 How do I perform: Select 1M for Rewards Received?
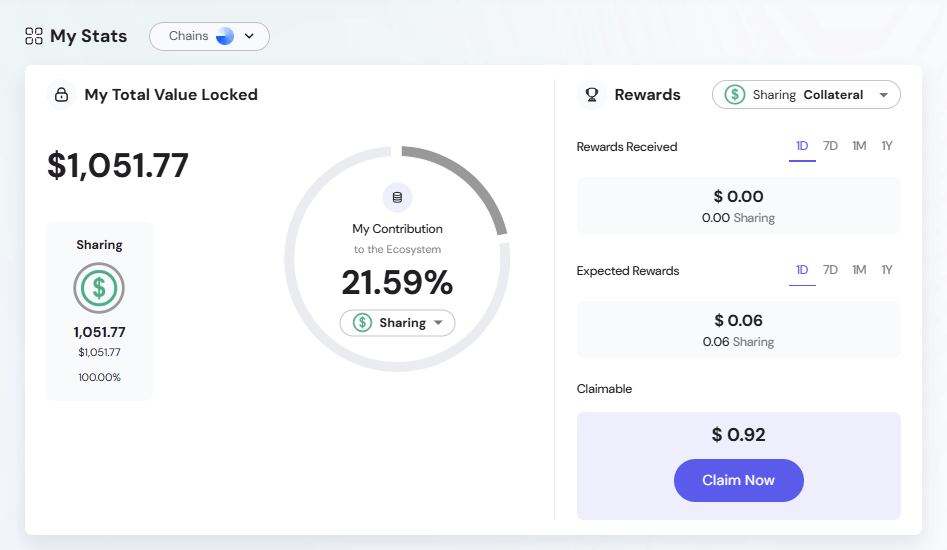pos(859,146)
